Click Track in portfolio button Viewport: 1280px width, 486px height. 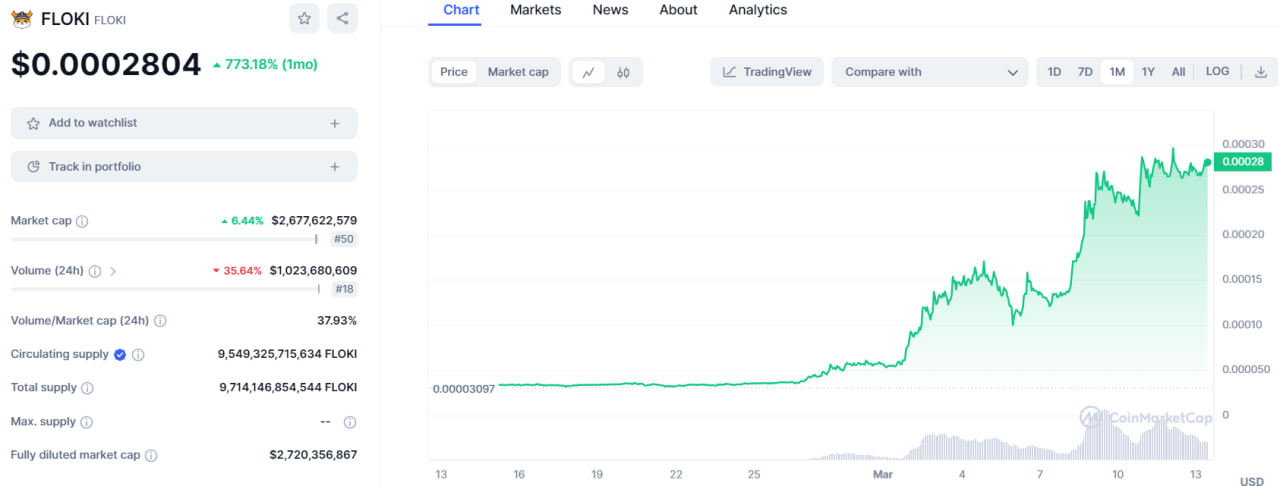(183, 167)
